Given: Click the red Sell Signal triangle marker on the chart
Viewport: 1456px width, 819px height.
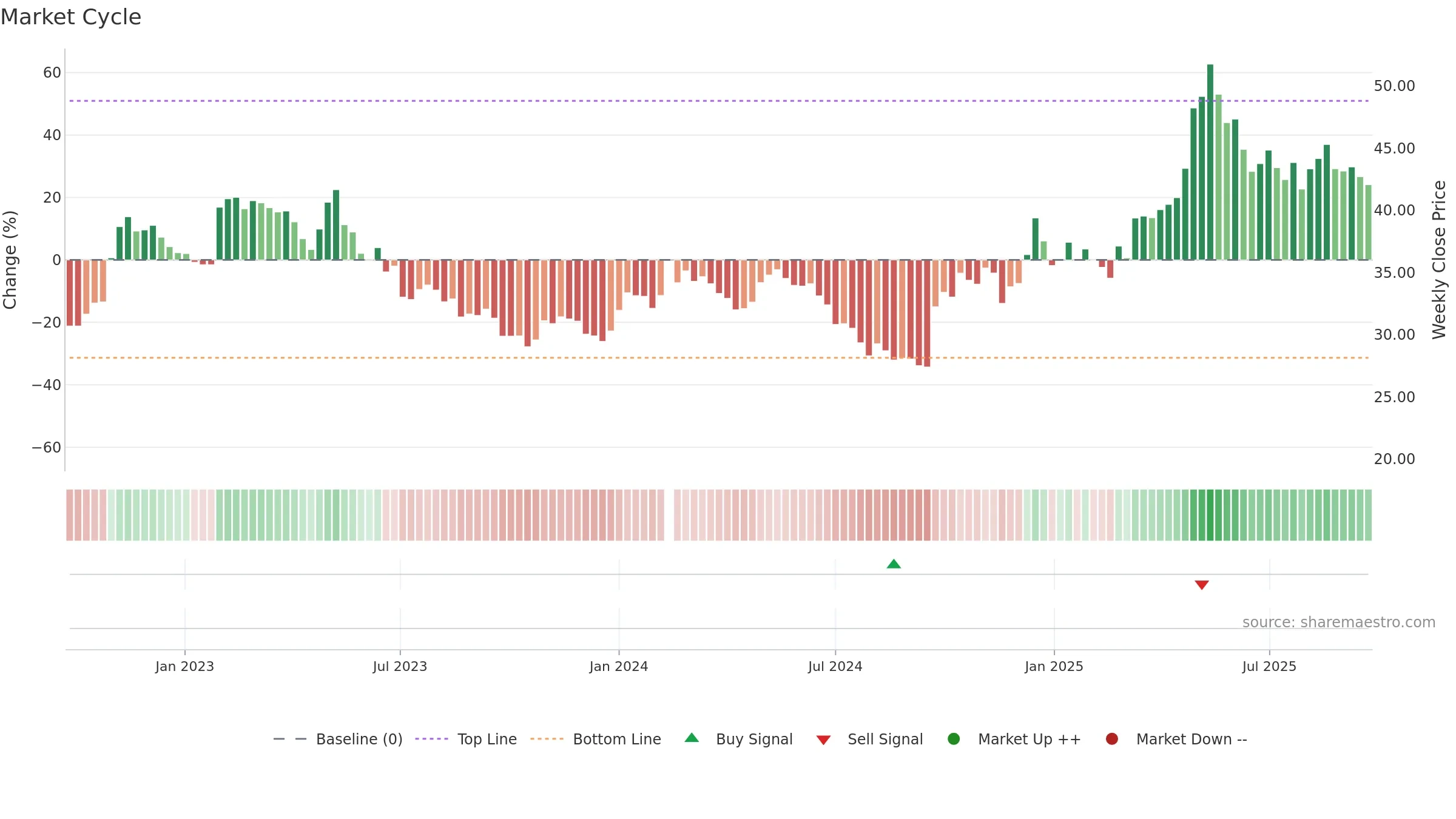Looking at the screenshot, I should coord(1202,585).
